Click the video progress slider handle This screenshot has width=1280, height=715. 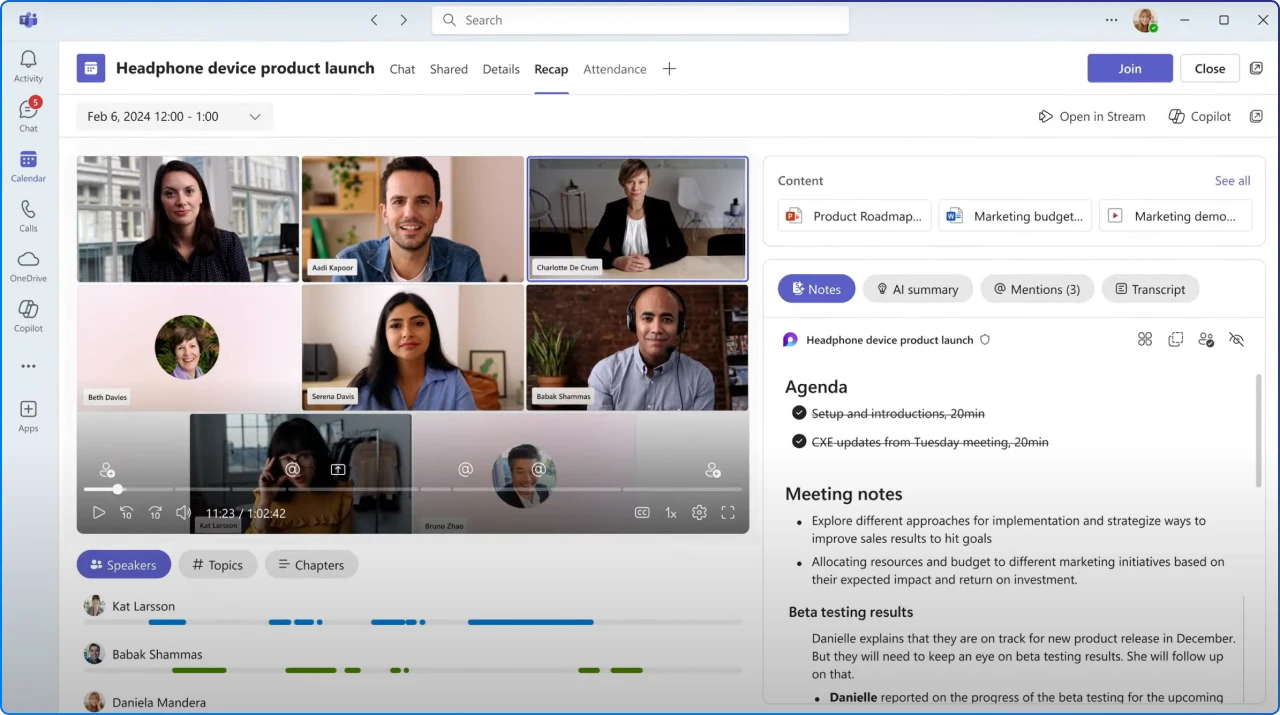tap(118, 489)
